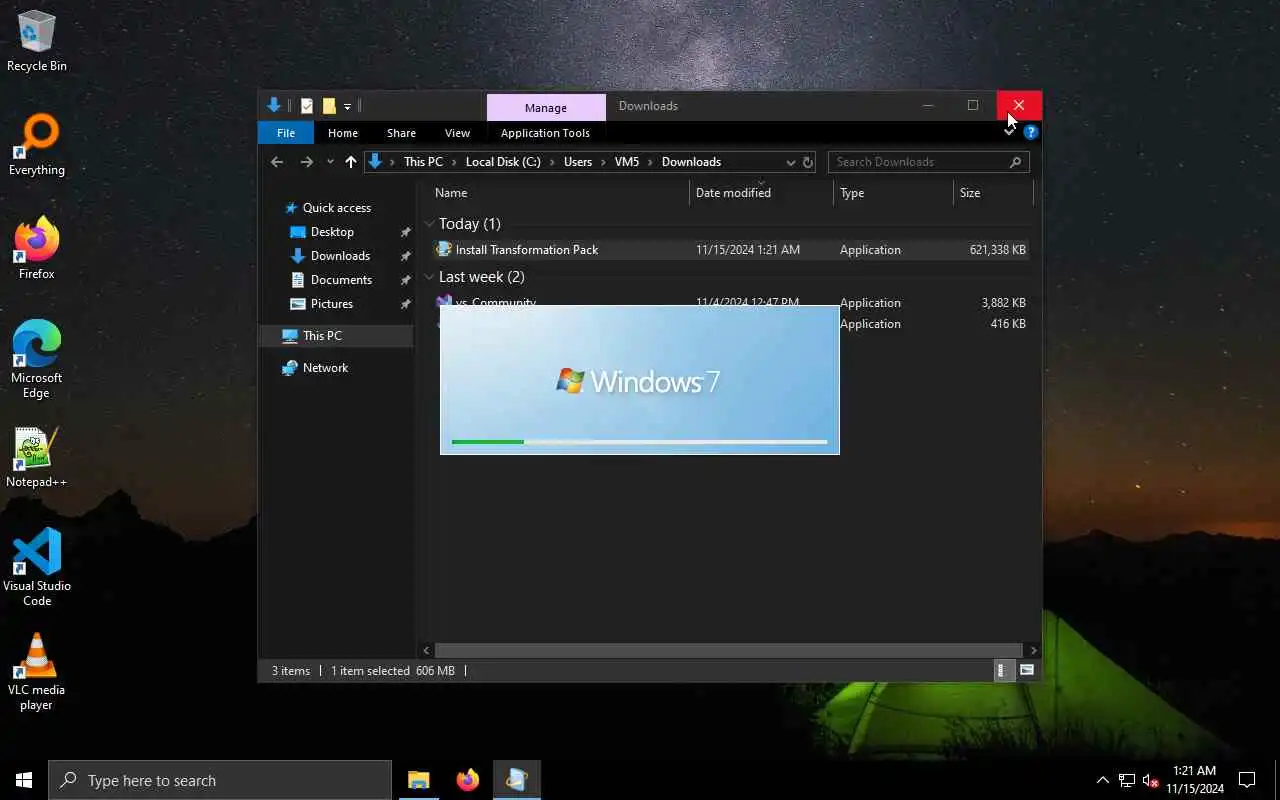Viewport: 1280px width, 800px height.
Task: Switch to large icons view in status bar
Action: pos(1026,671)
